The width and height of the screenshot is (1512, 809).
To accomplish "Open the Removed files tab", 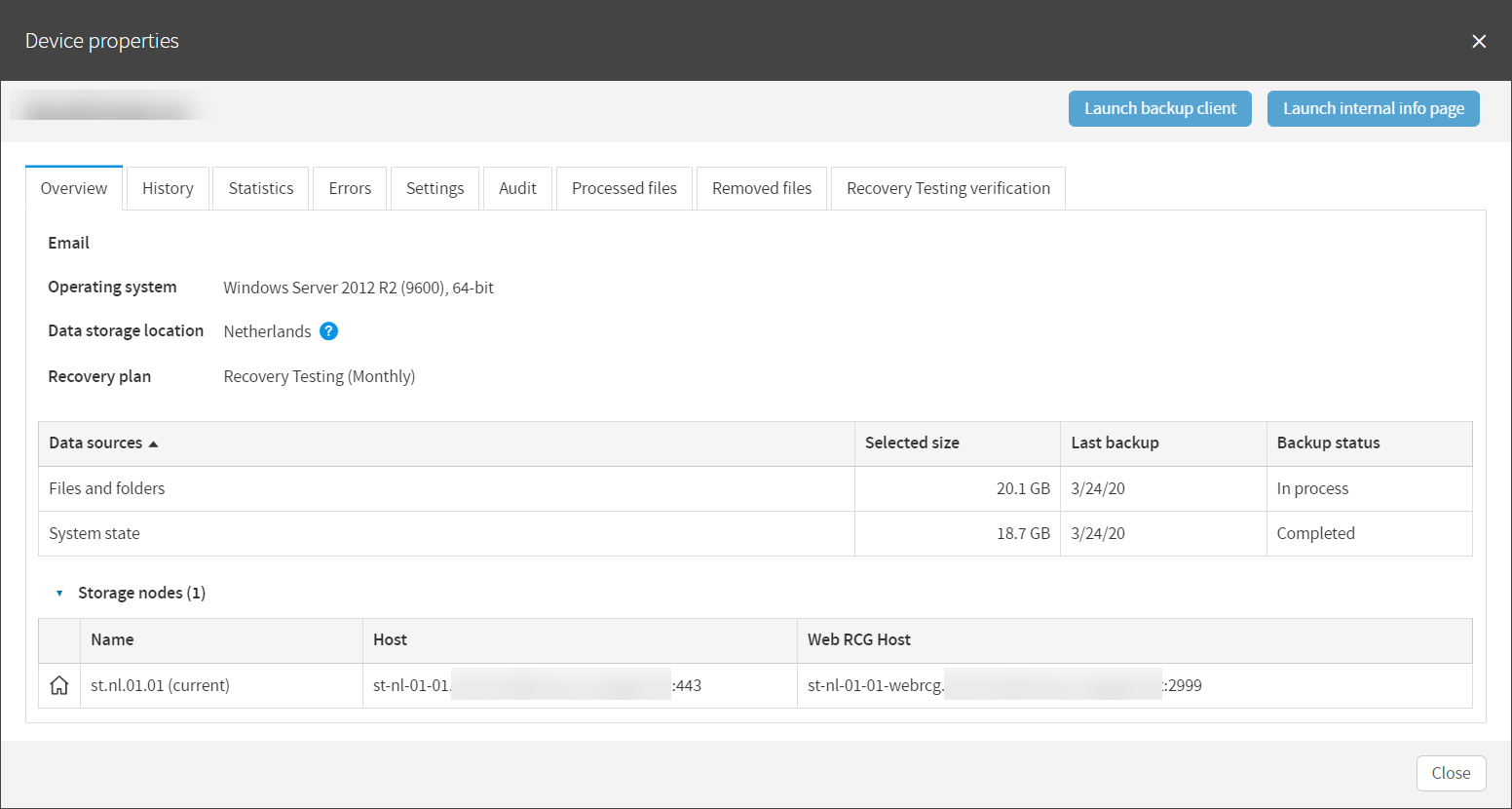I will pyautogui.click(x=761, y=188).
